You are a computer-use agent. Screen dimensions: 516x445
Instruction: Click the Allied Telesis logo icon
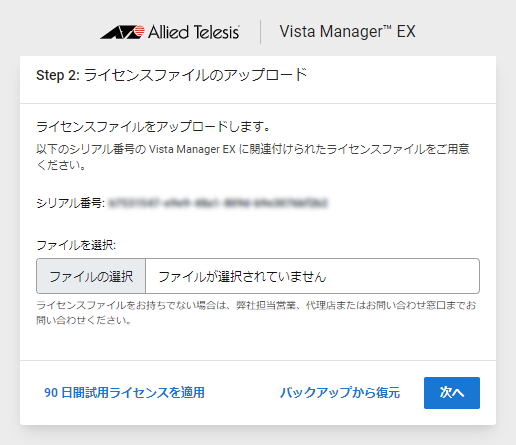pos(122,32)
